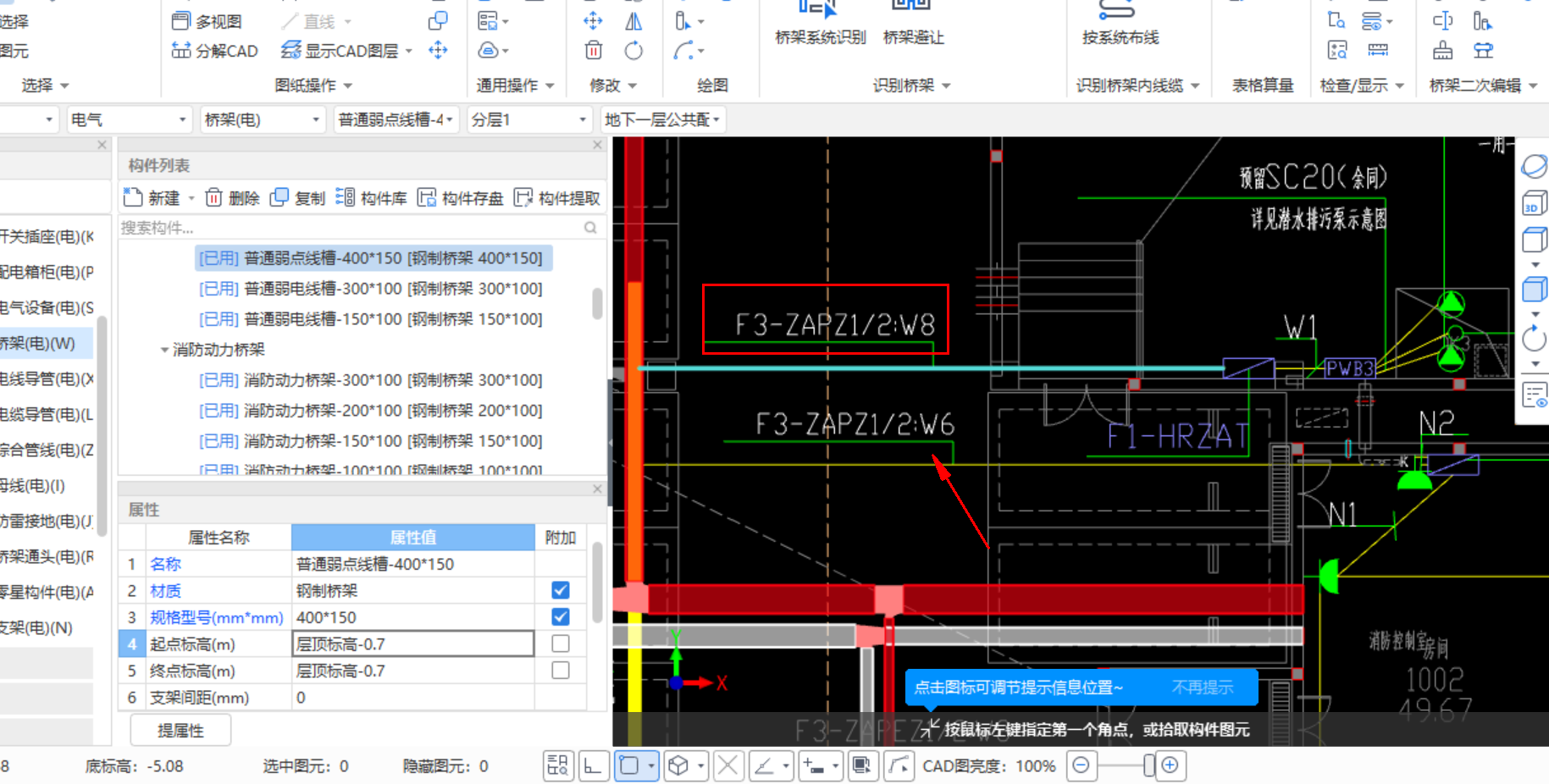Check the 终点标高 attachment checkbox
The height and width of the screenshot is (784, 1549).
(x=560, y=670)
